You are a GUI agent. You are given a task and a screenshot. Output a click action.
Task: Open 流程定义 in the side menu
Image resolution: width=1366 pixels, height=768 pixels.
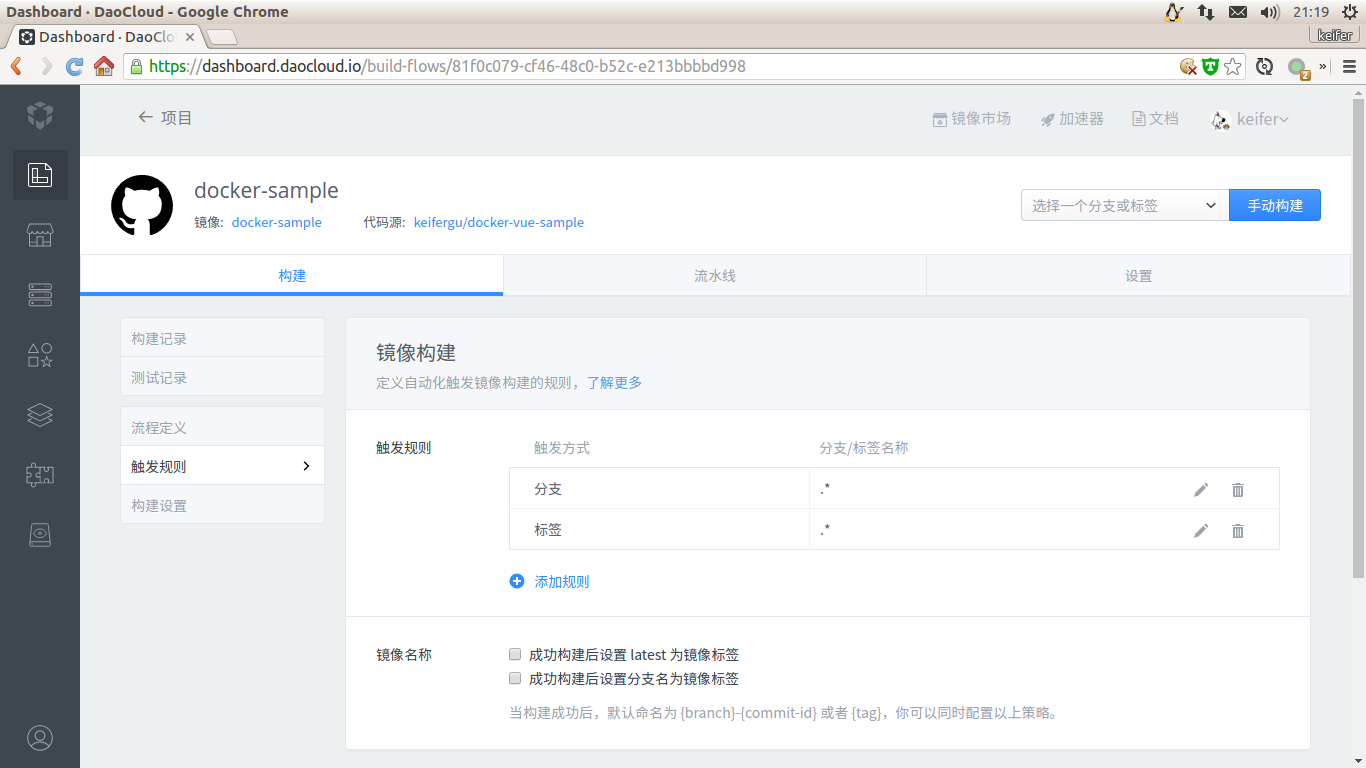[x=222, y=427]
